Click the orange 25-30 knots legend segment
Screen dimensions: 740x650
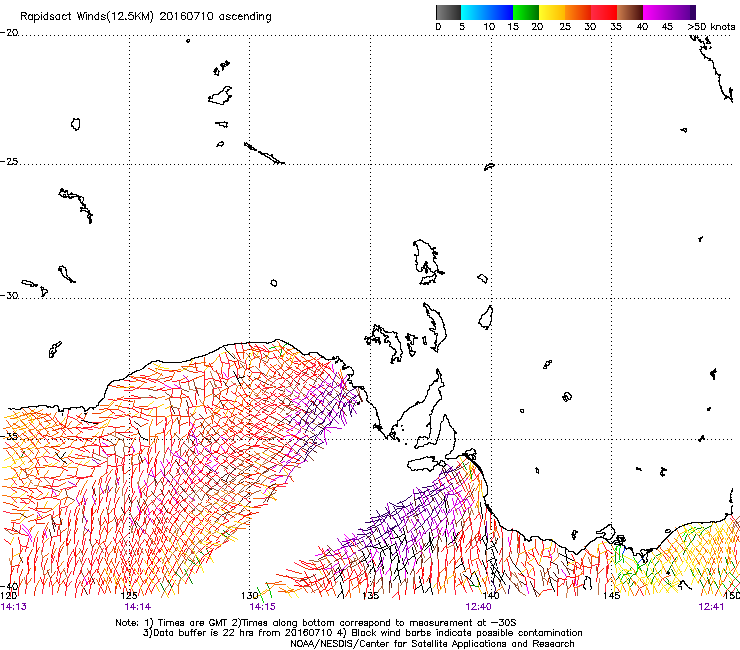578,12
